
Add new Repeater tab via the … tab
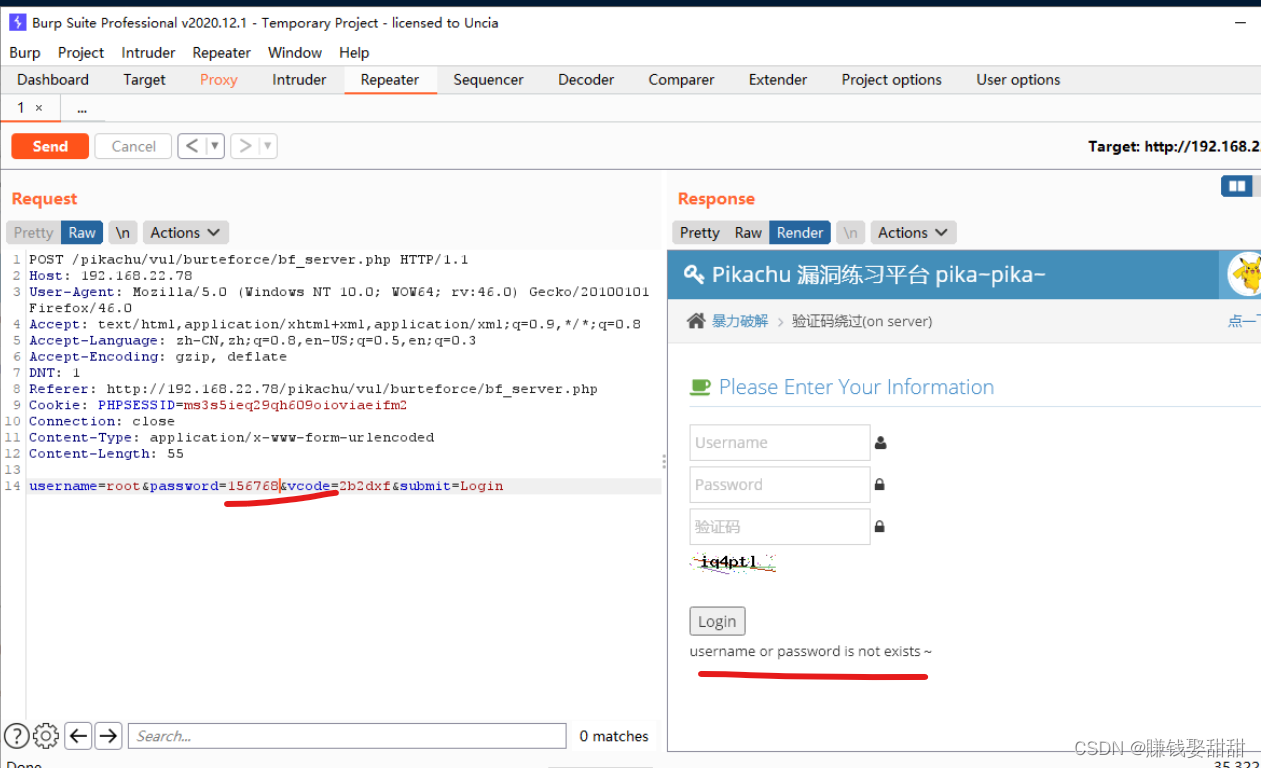pyautogui.click(x=82, y=108)
